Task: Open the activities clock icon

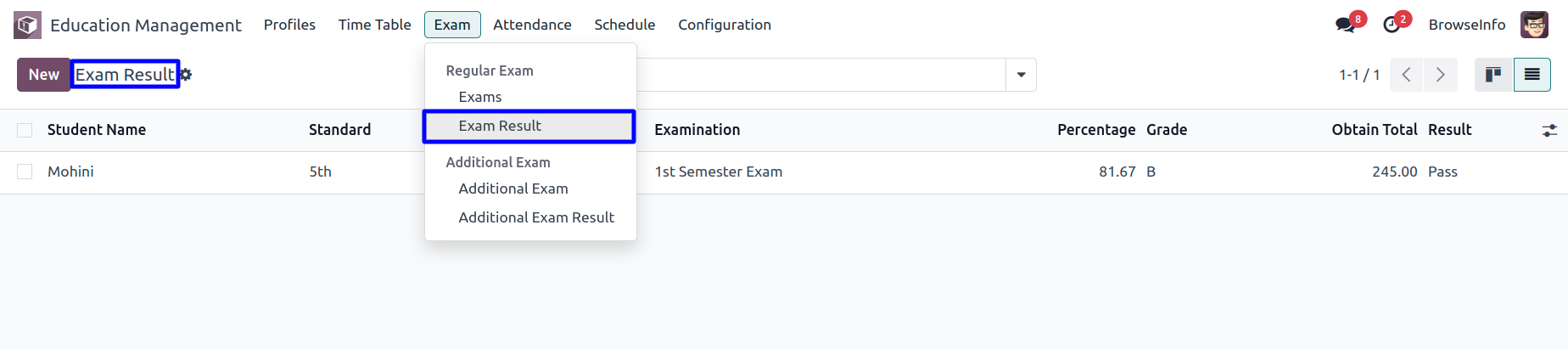Action: point(1392,25)
